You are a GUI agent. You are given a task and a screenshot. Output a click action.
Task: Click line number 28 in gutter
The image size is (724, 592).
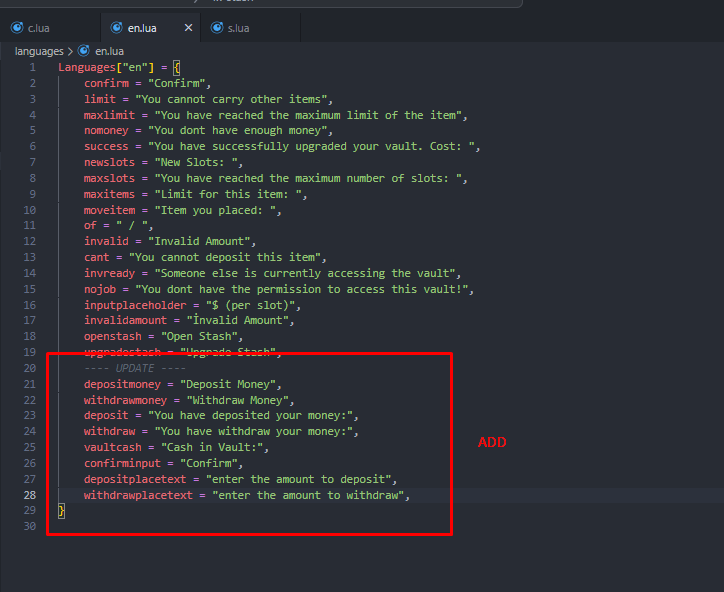[30, 495]
